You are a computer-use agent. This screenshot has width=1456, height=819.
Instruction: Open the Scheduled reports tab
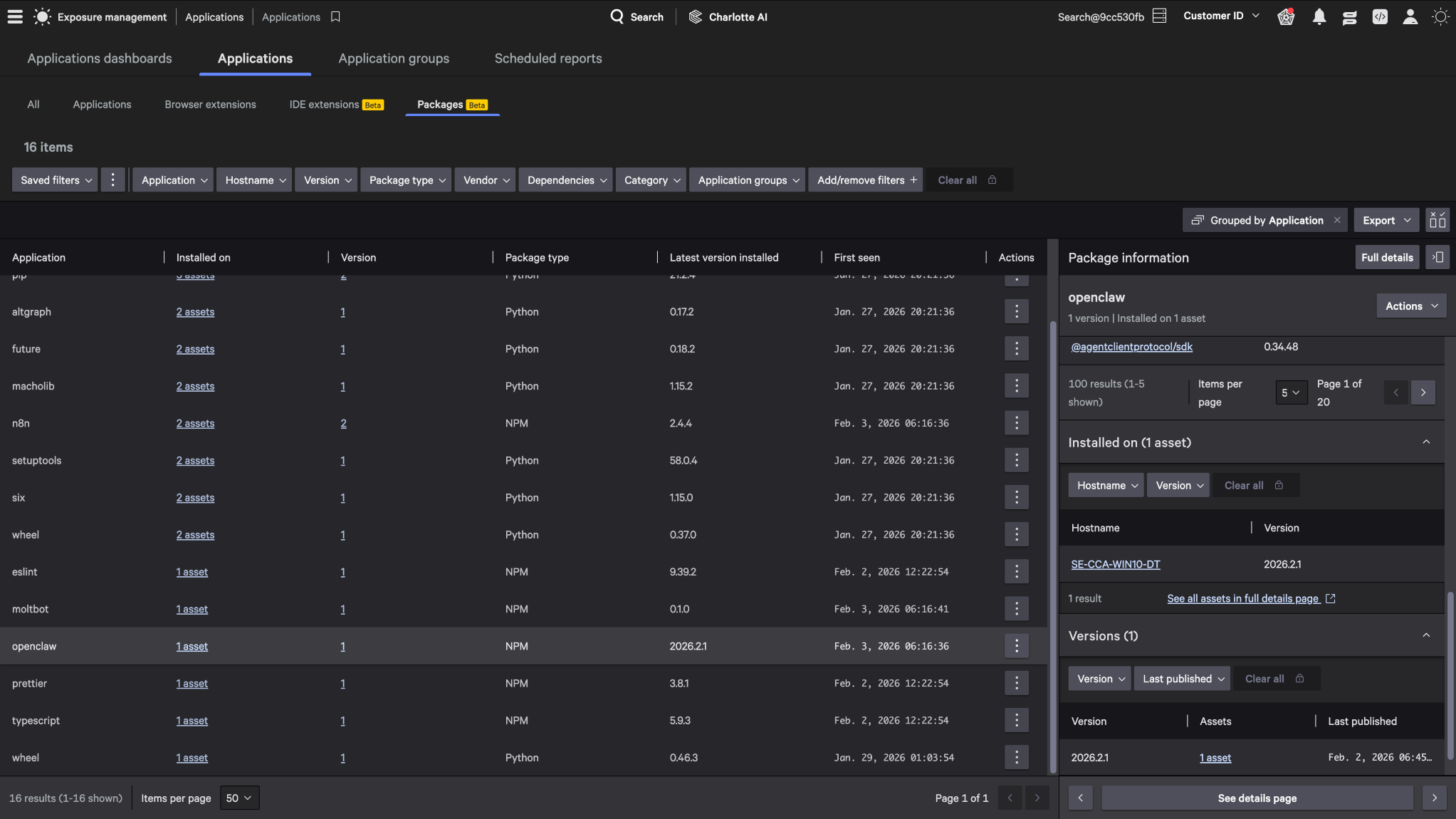[547, 58]
